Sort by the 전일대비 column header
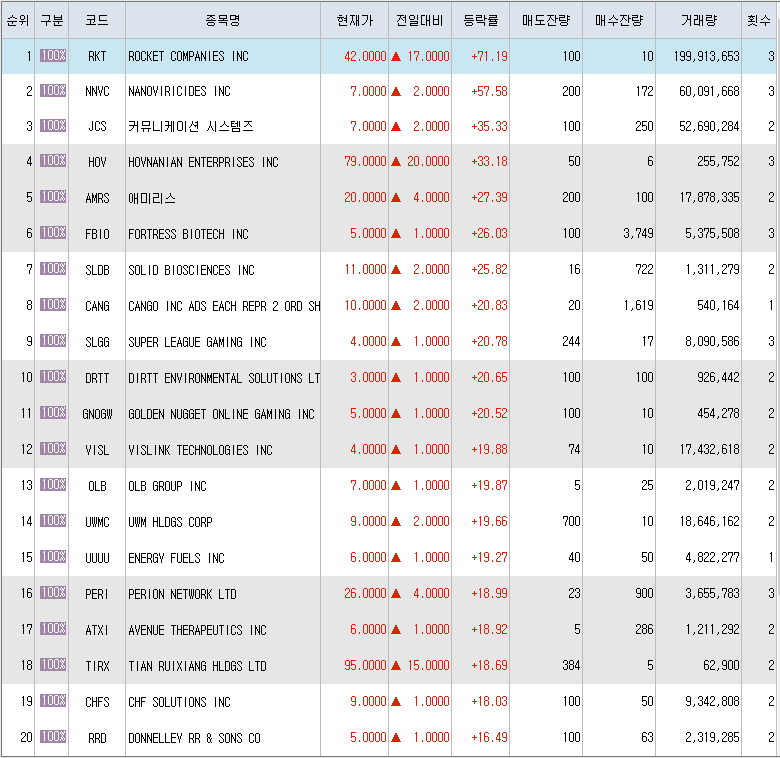 [x=420, y=20]
